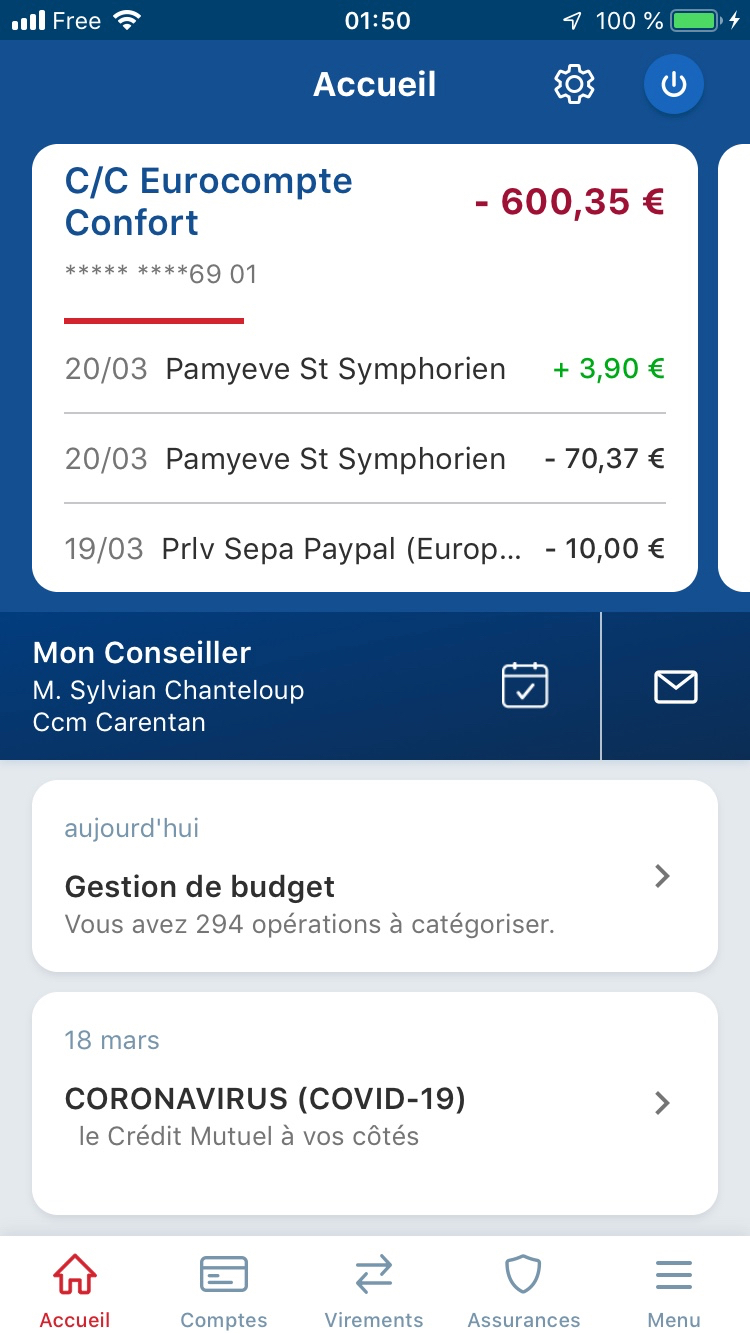This screenshot has width=750, height=1334.
Task: Tap the -600,35 € account balance
Action: point(570,201)
